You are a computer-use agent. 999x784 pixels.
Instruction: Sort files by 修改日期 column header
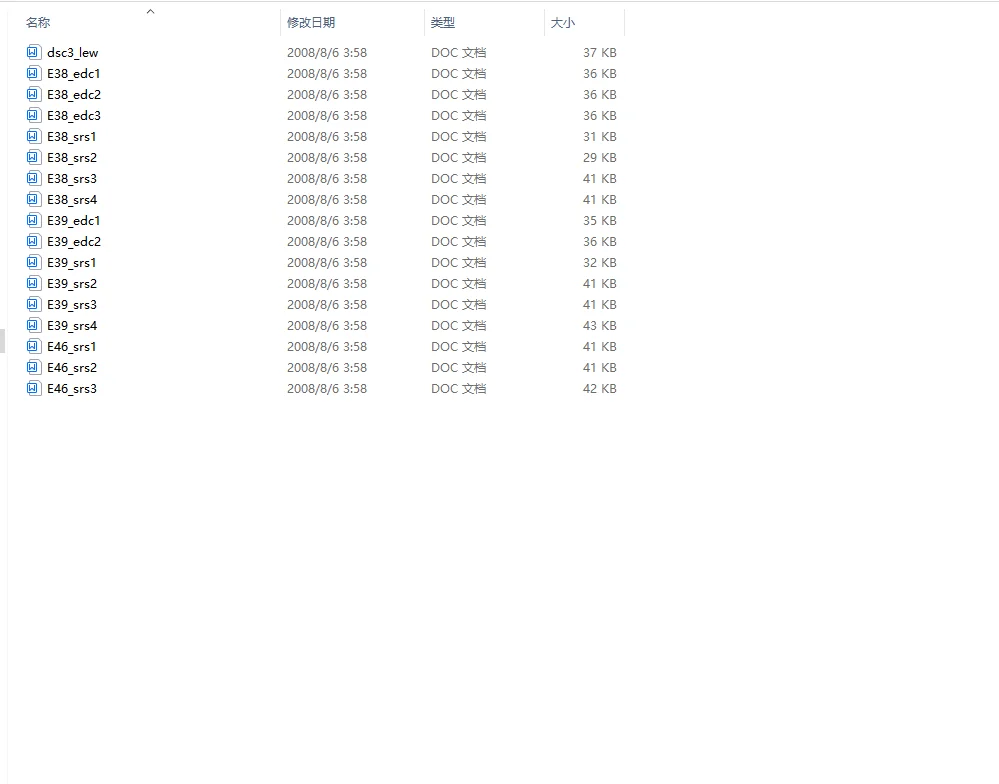311,23
